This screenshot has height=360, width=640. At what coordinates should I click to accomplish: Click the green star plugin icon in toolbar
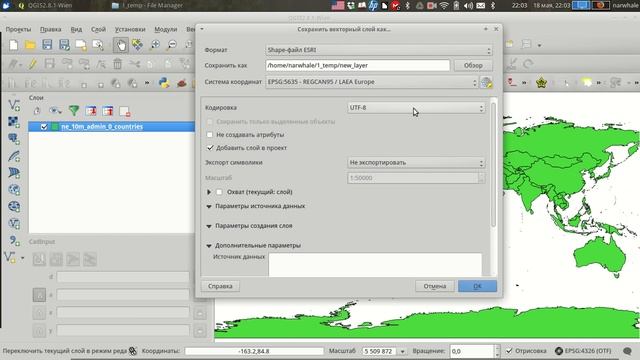(541, 83)
